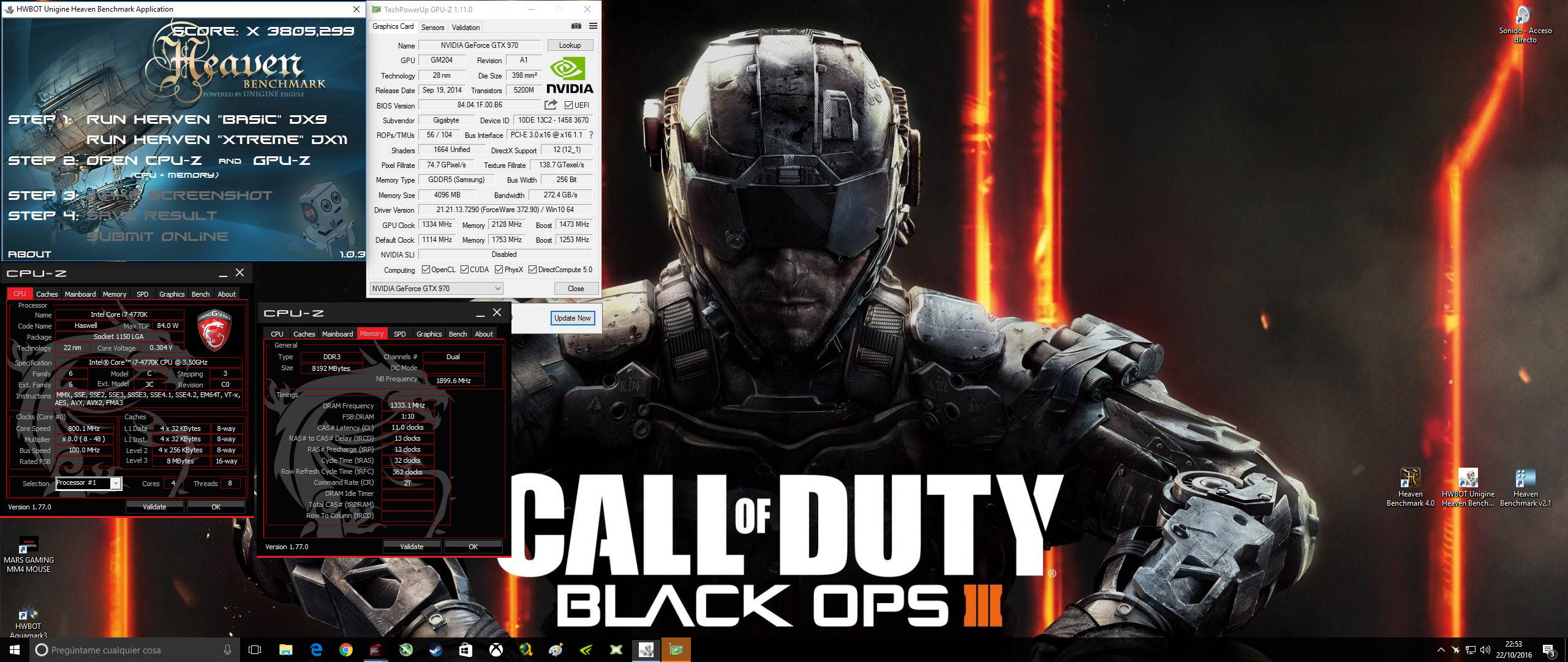Click the GPU Name field NVIDIA GeForce GTX 970
Viewport: 1568px width, 662px height.
click(479, 45)
